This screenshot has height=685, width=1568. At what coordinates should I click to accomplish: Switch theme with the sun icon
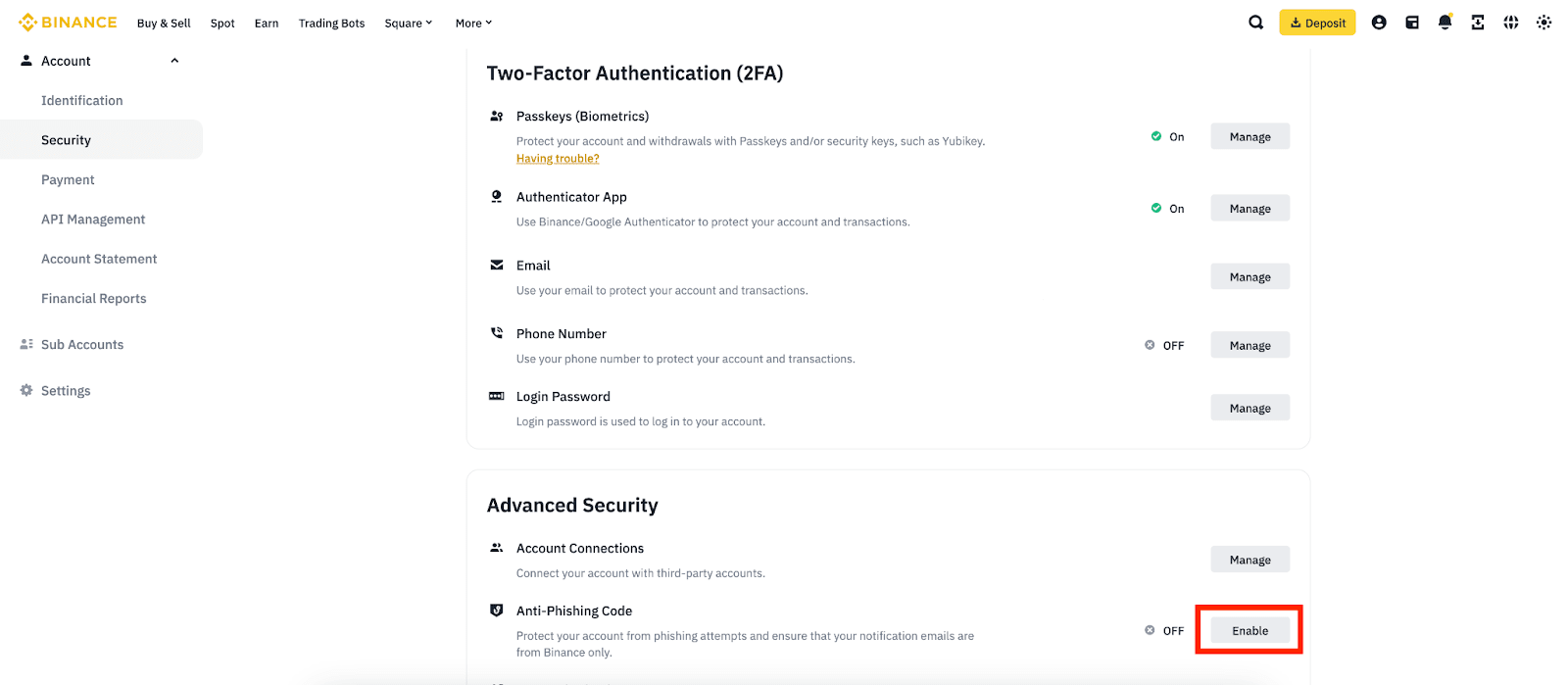(1543, 23)
